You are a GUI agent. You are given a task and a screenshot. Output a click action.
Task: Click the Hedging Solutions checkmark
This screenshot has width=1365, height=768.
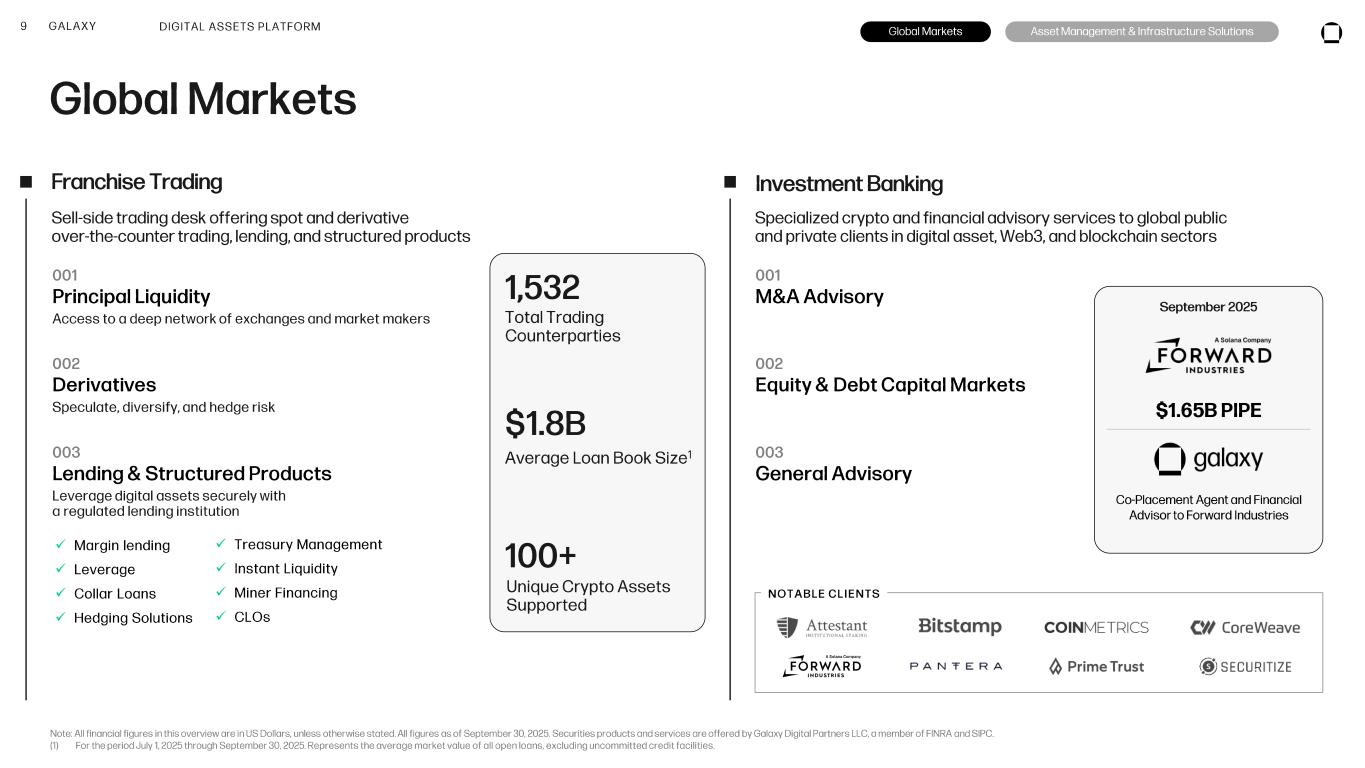(x=60, y=618)
